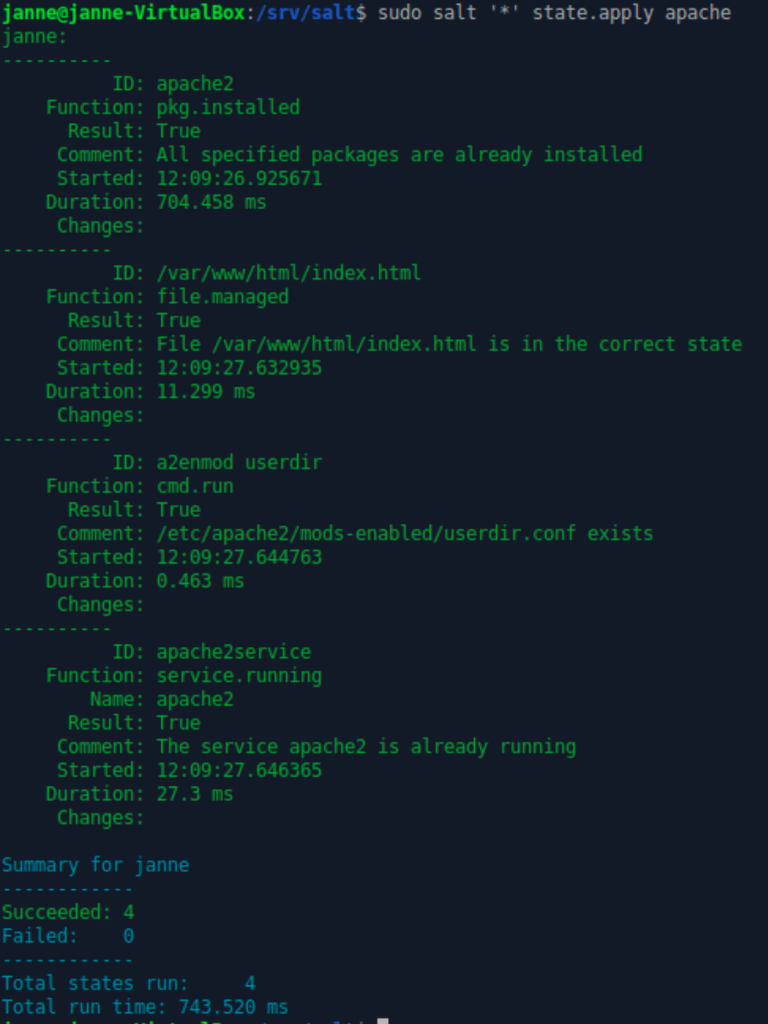This screenshot has height=1024, width=768.
Task: Click the 'Succeeded: 4' line
Action: [67, 912]
